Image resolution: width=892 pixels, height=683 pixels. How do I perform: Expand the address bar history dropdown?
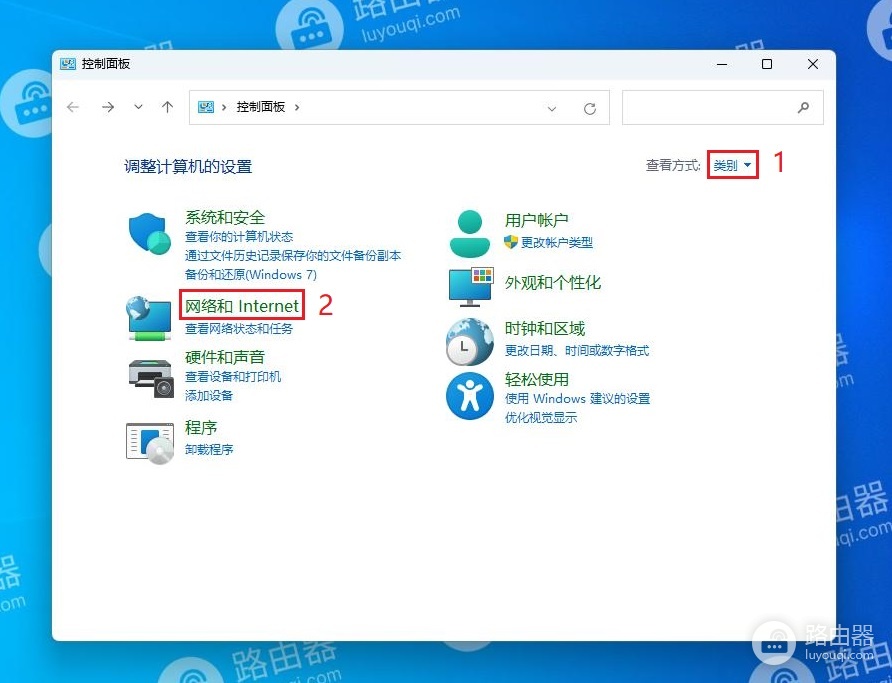point(552,108)
